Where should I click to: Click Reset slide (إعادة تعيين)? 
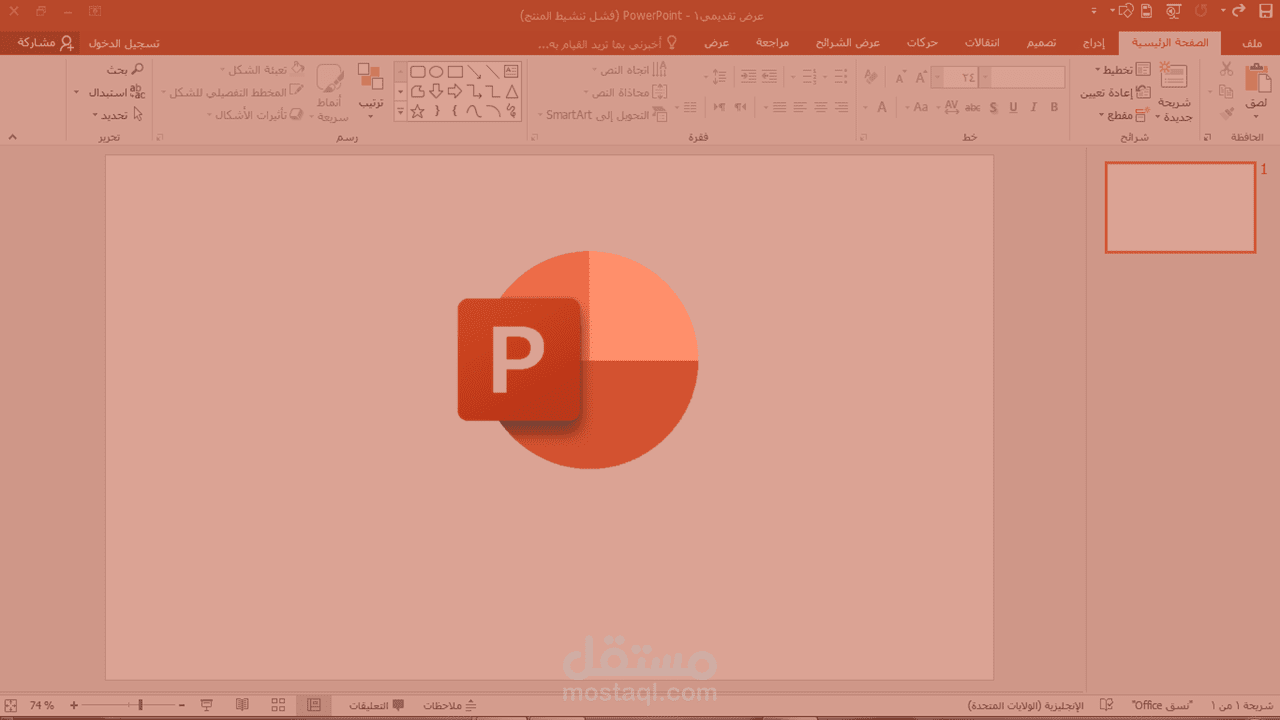click(x=1114, y=93)
